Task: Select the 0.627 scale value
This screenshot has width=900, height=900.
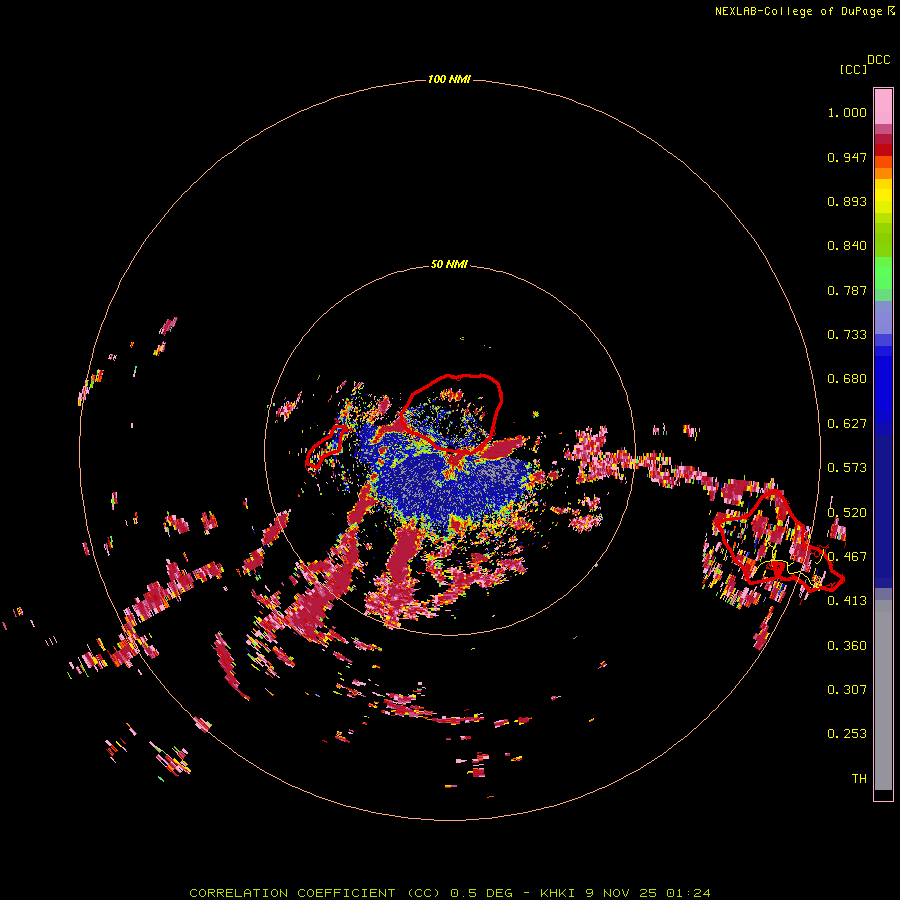Action: (x=847, y=424)
